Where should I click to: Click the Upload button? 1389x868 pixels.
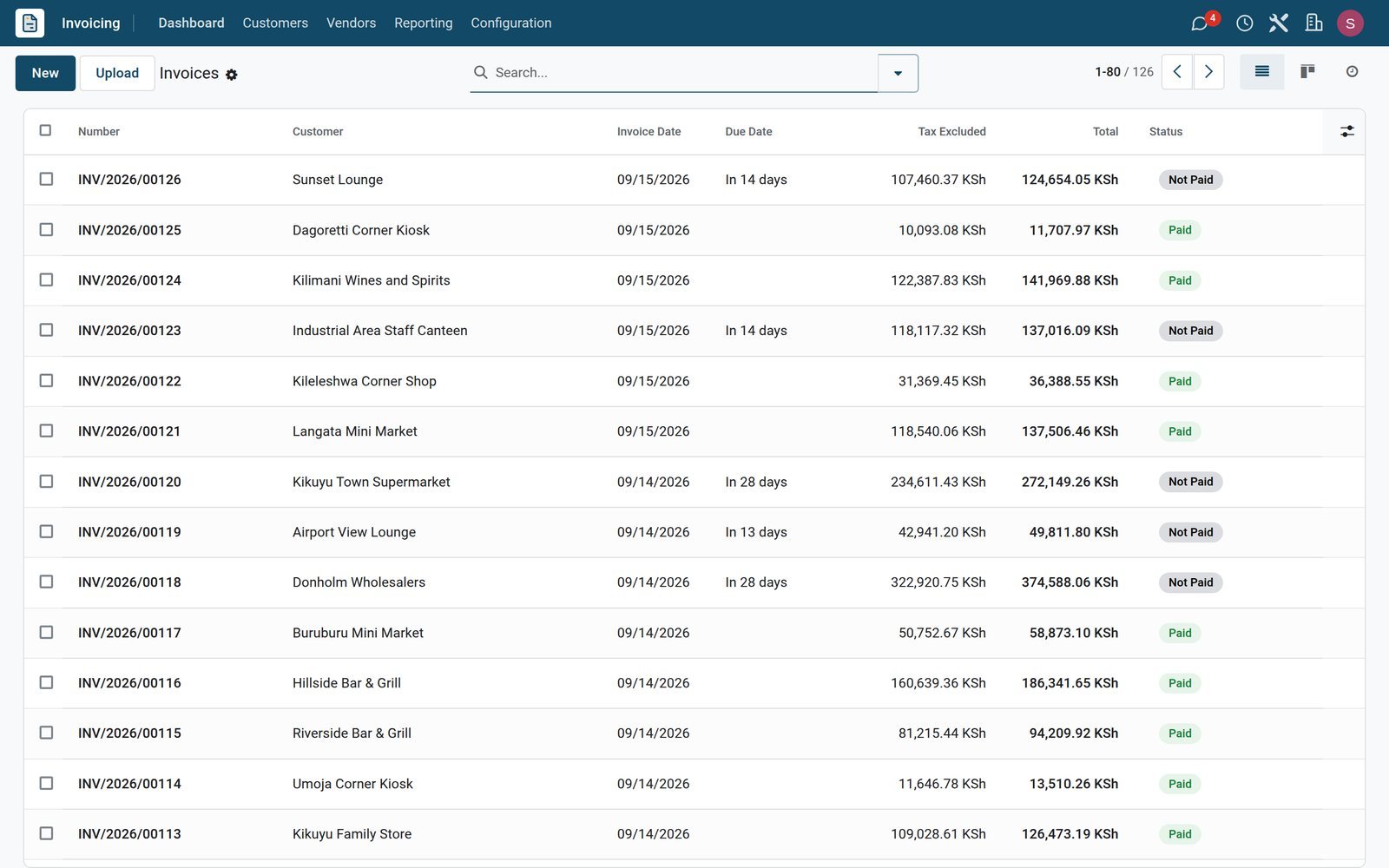point(117,73)
